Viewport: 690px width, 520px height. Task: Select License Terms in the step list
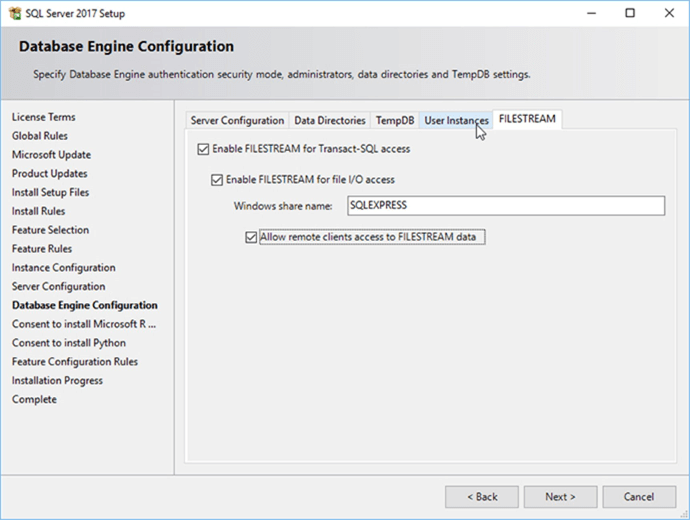pos(44,117)
